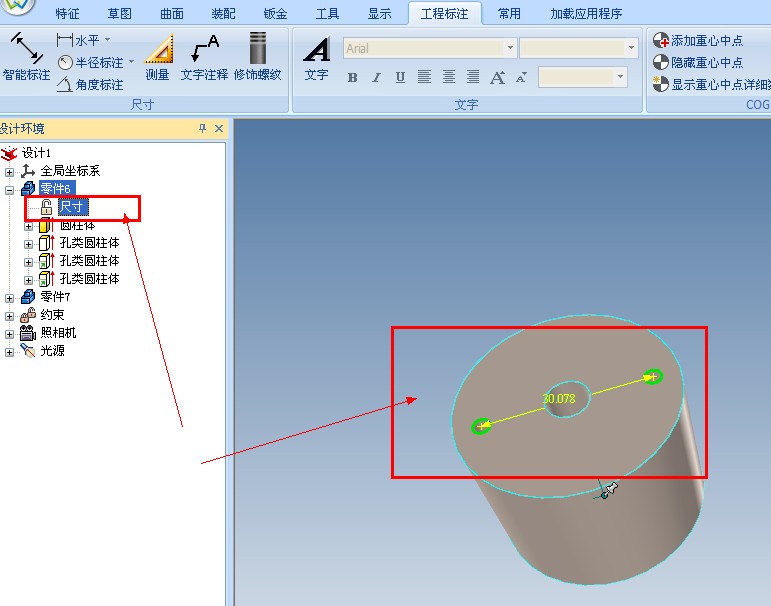Expand the 全局坐标系 tree node
Image resolution: width=771 pixels, height=606 pixels.
click(10, 172)
